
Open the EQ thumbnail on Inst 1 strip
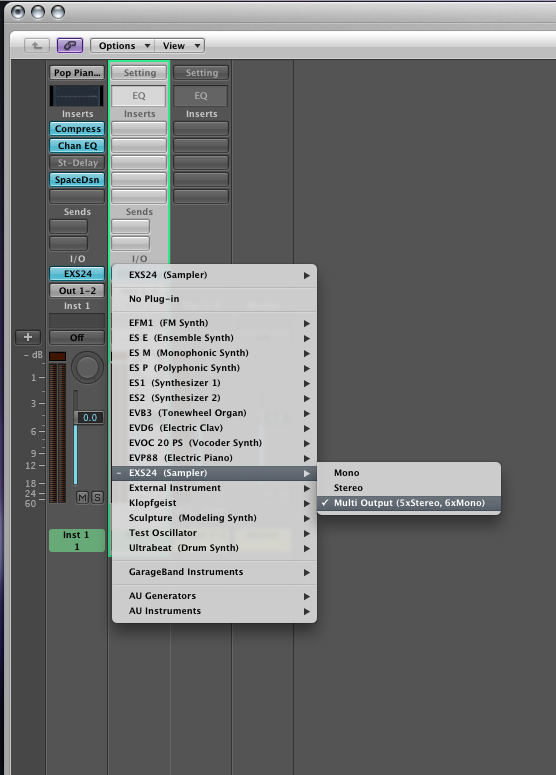click(x=77, y=95)
